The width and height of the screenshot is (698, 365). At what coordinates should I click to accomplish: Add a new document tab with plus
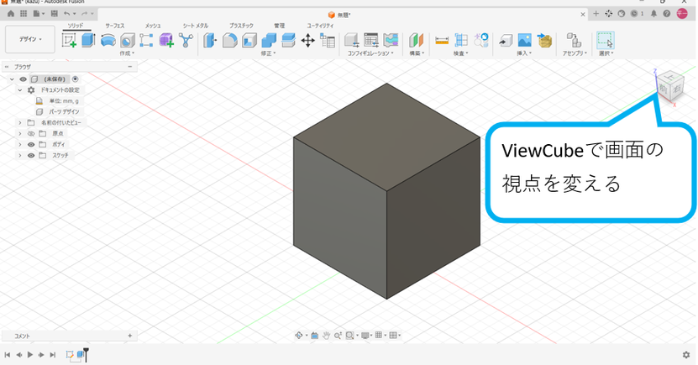(596, 14)
